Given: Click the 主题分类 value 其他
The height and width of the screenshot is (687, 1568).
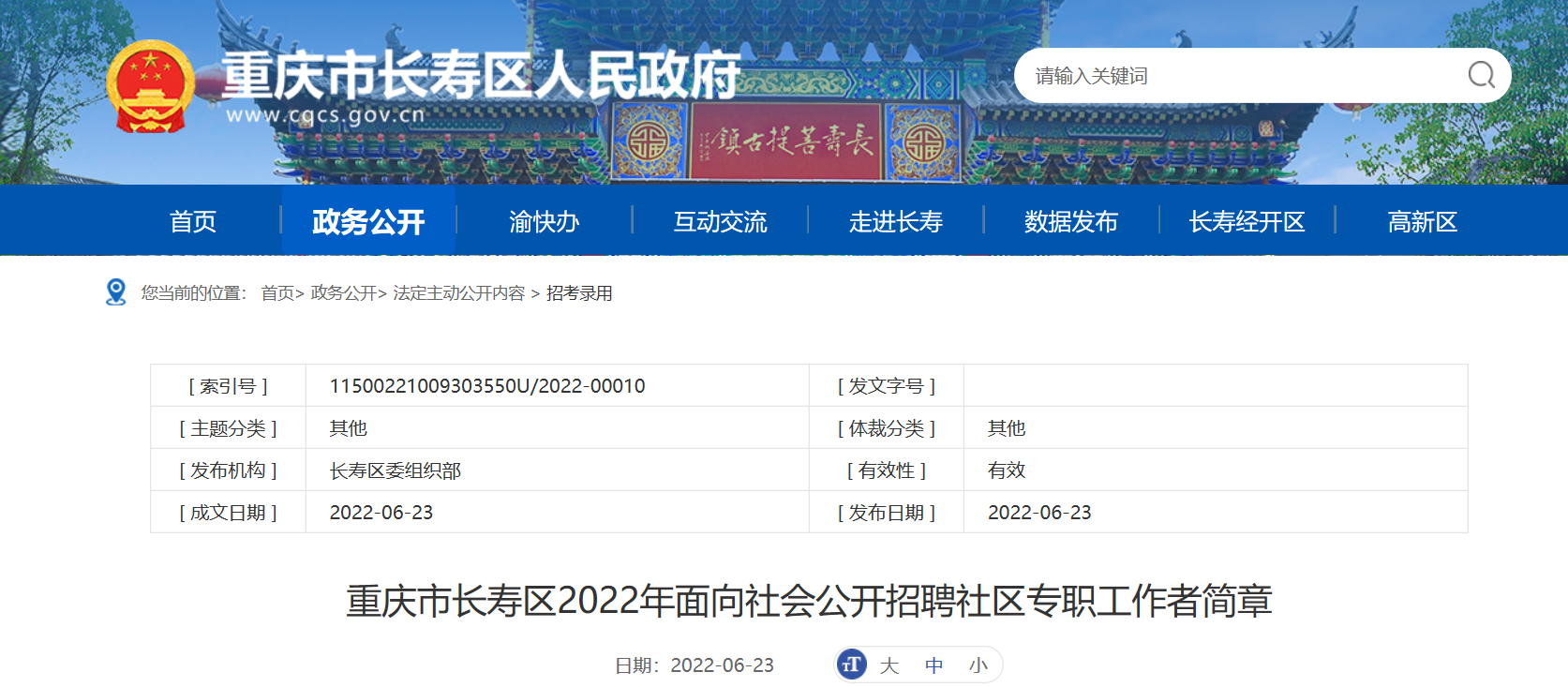Looking at the screenshot, I should point(349,428).
